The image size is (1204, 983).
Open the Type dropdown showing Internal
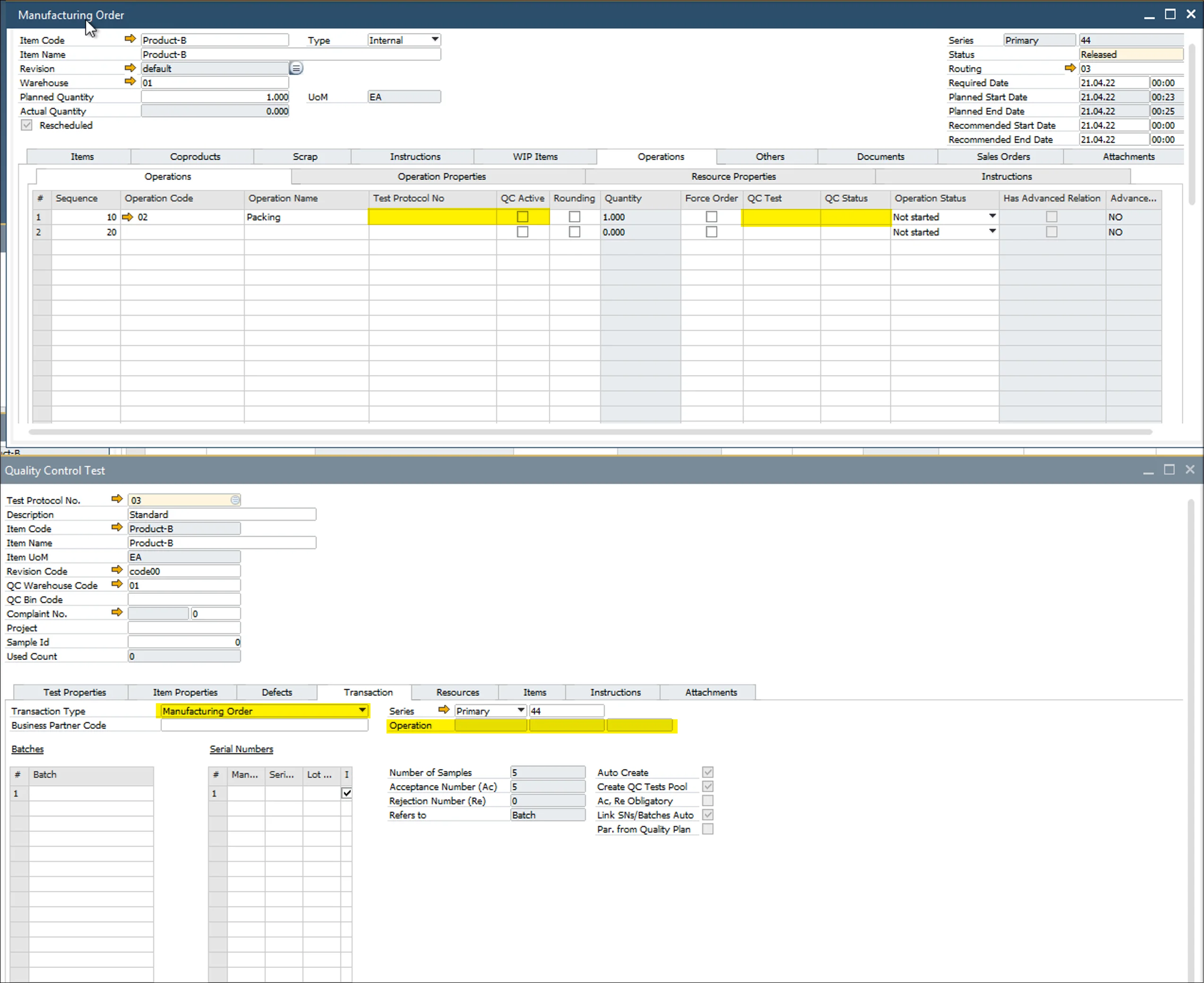[x=435, y=40]
